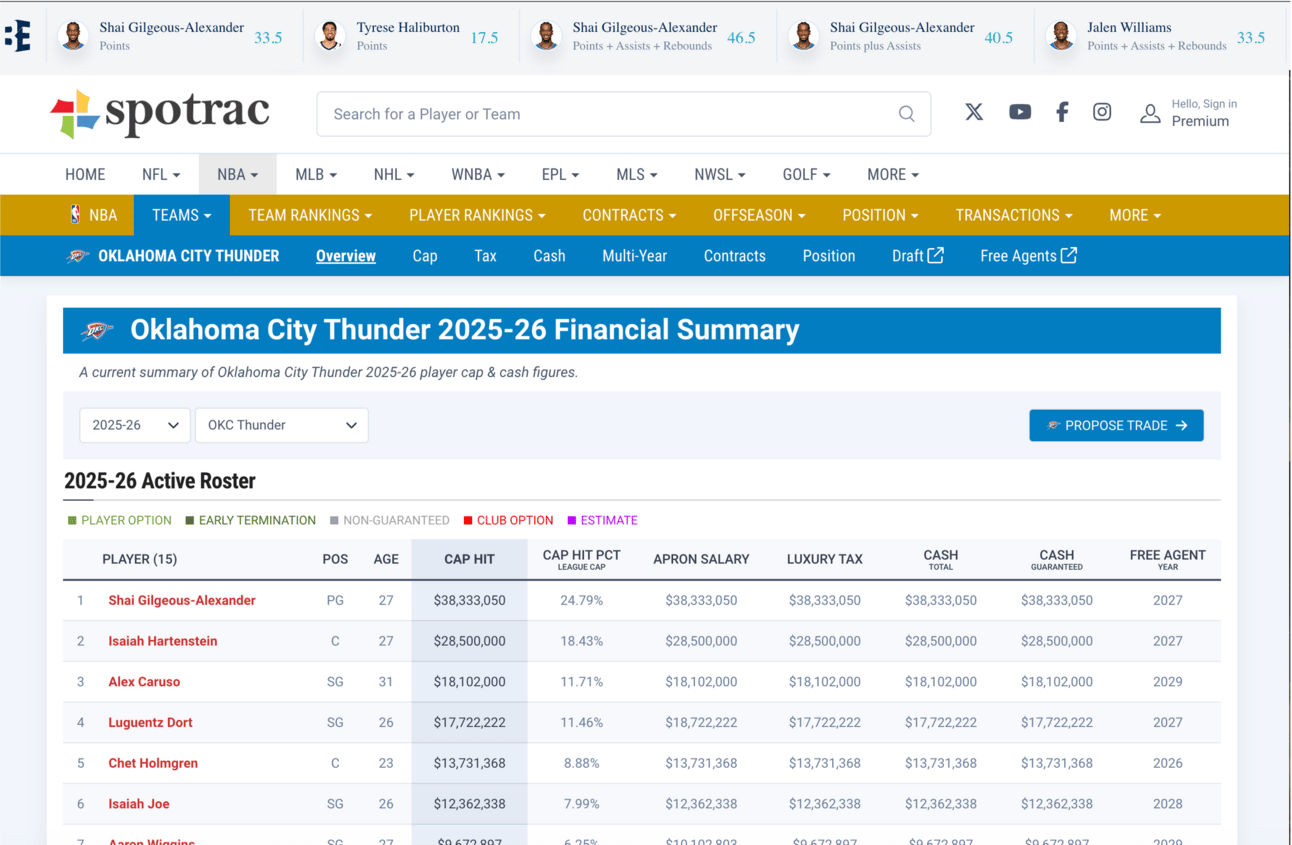This screenshot has width=1292, height=845.
Task: Click the search magnifier icon
Action: coord(906,114)
